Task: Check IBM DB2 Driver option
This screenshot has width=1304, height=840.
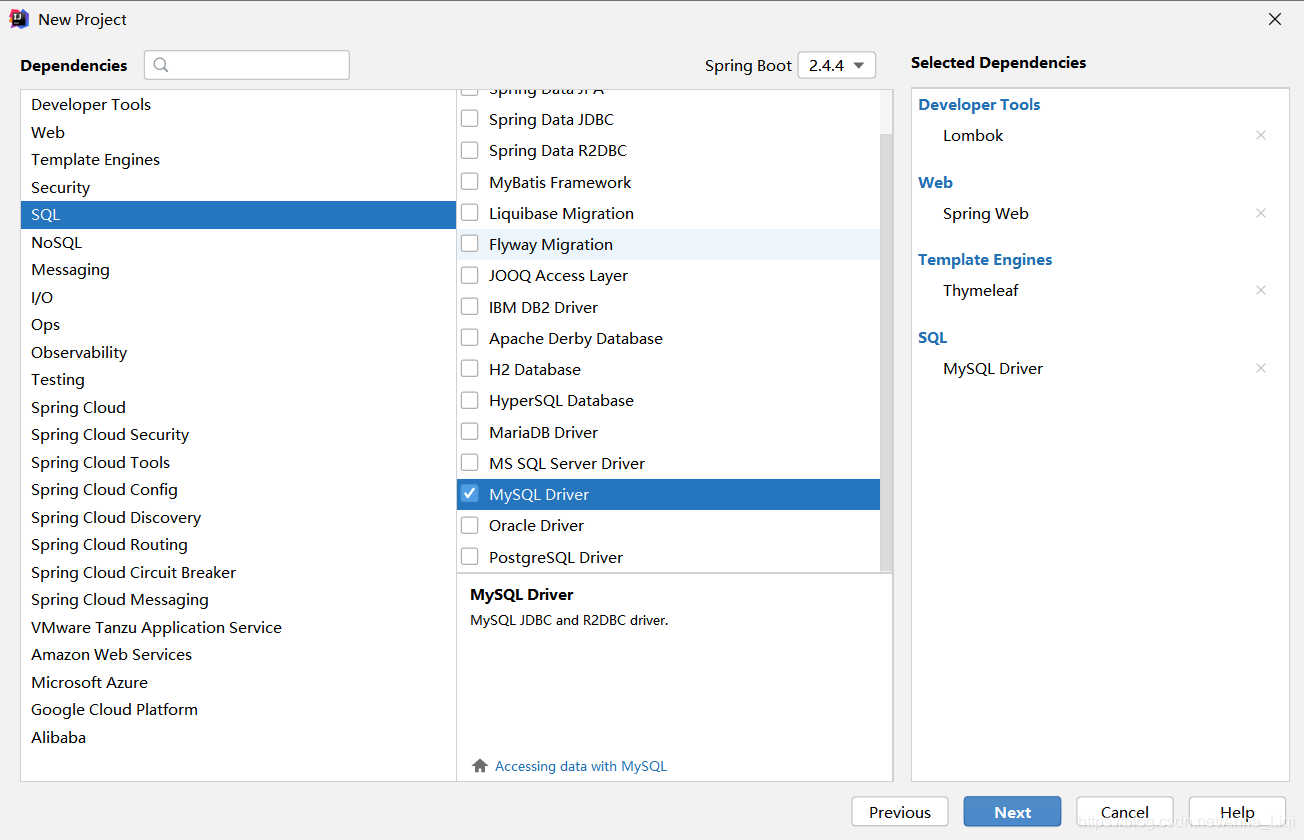Action: click(x=469, y=307)
